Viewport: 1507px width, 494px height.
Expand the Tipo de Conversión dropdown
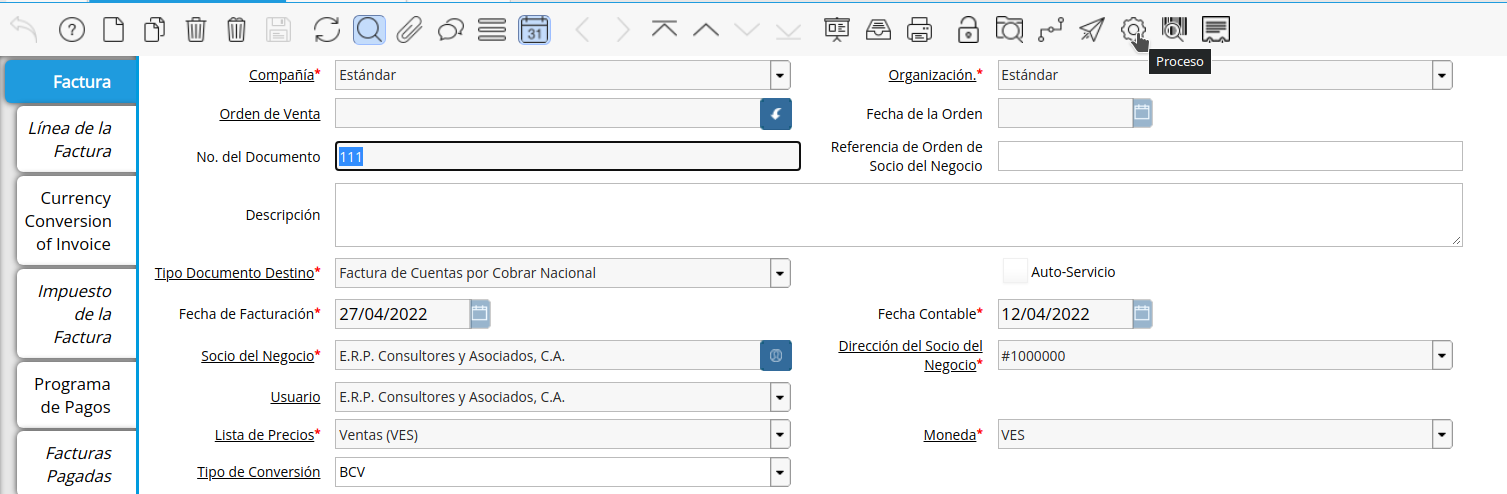click(780, 472)
